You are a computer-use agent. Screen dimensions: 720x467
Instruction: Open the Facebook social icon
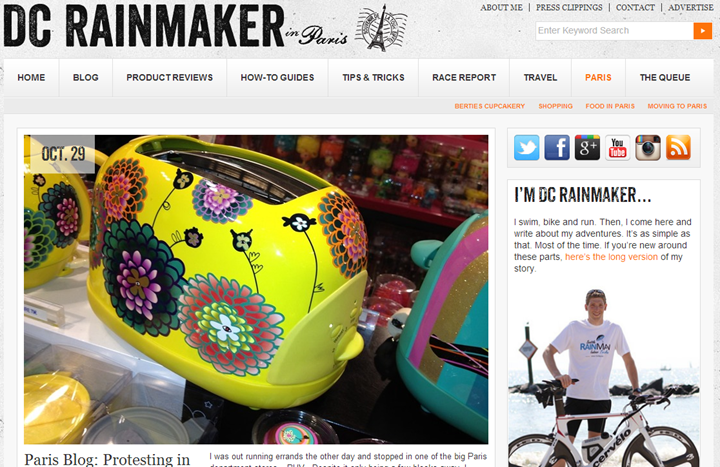557,148
